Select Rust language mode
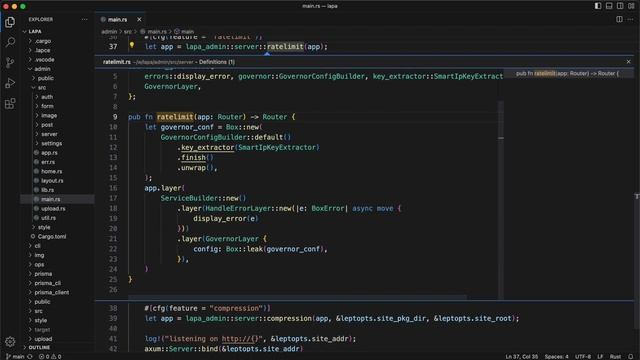Screen dimensions: 640x360 coord(615,356)
